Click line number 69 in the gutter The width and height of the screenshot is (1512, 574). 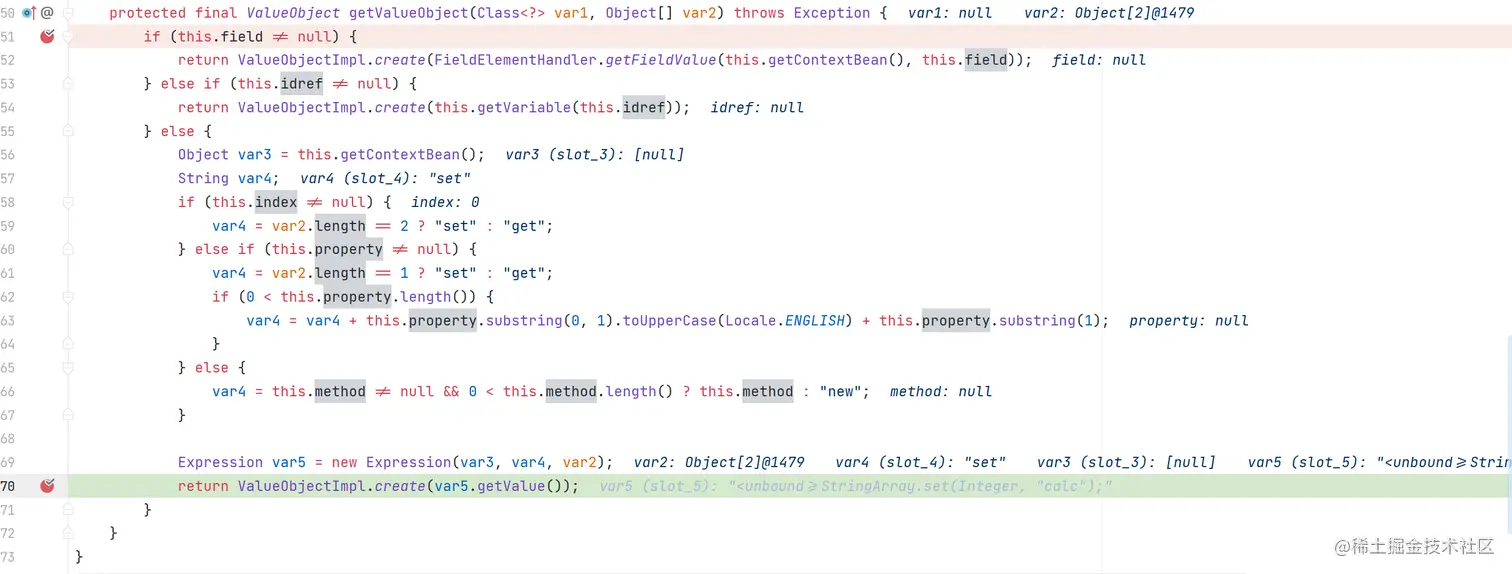(x=8, y=462)
